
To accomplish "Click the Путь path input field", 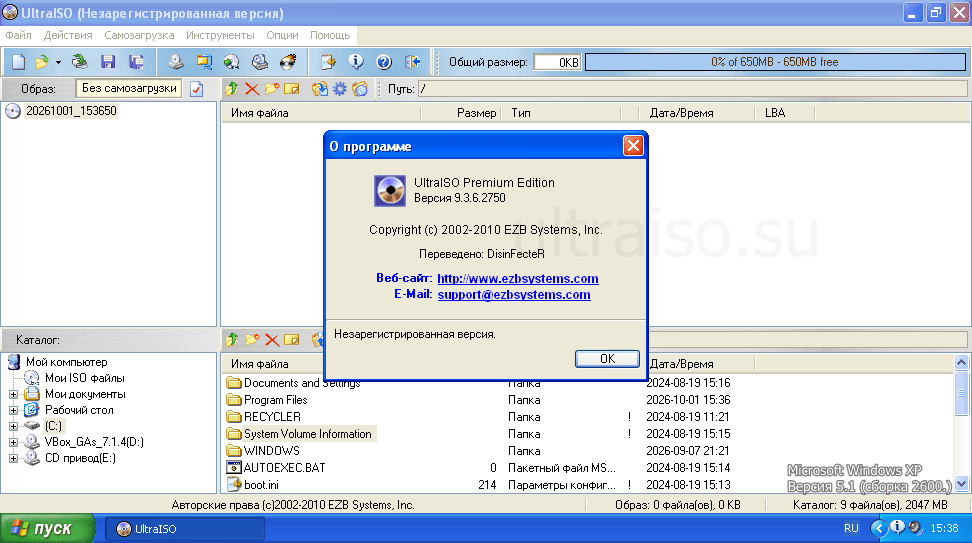I will (x=692, y=89).
